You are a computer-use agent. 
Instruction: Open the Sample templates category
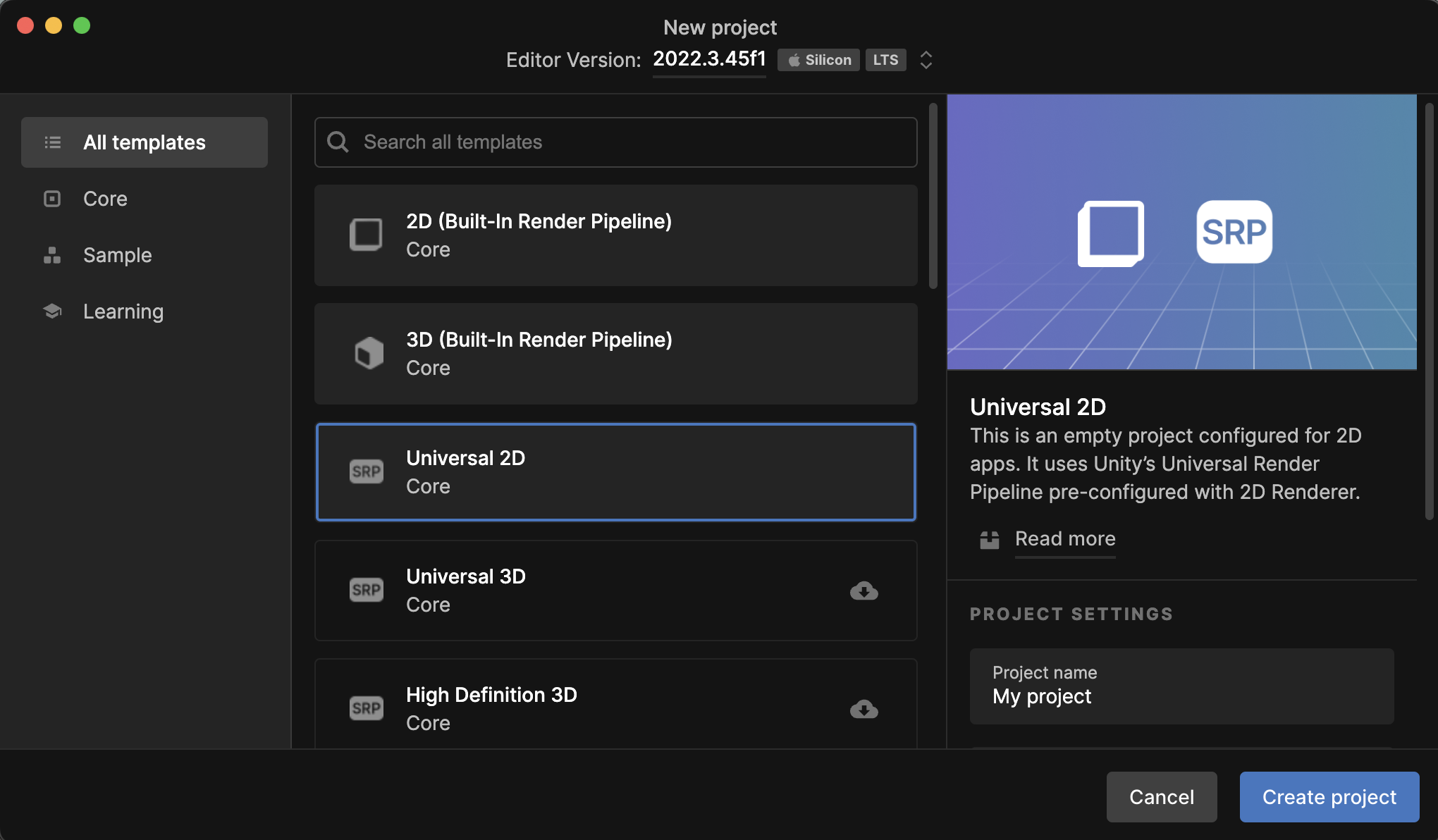click(117, 255)
